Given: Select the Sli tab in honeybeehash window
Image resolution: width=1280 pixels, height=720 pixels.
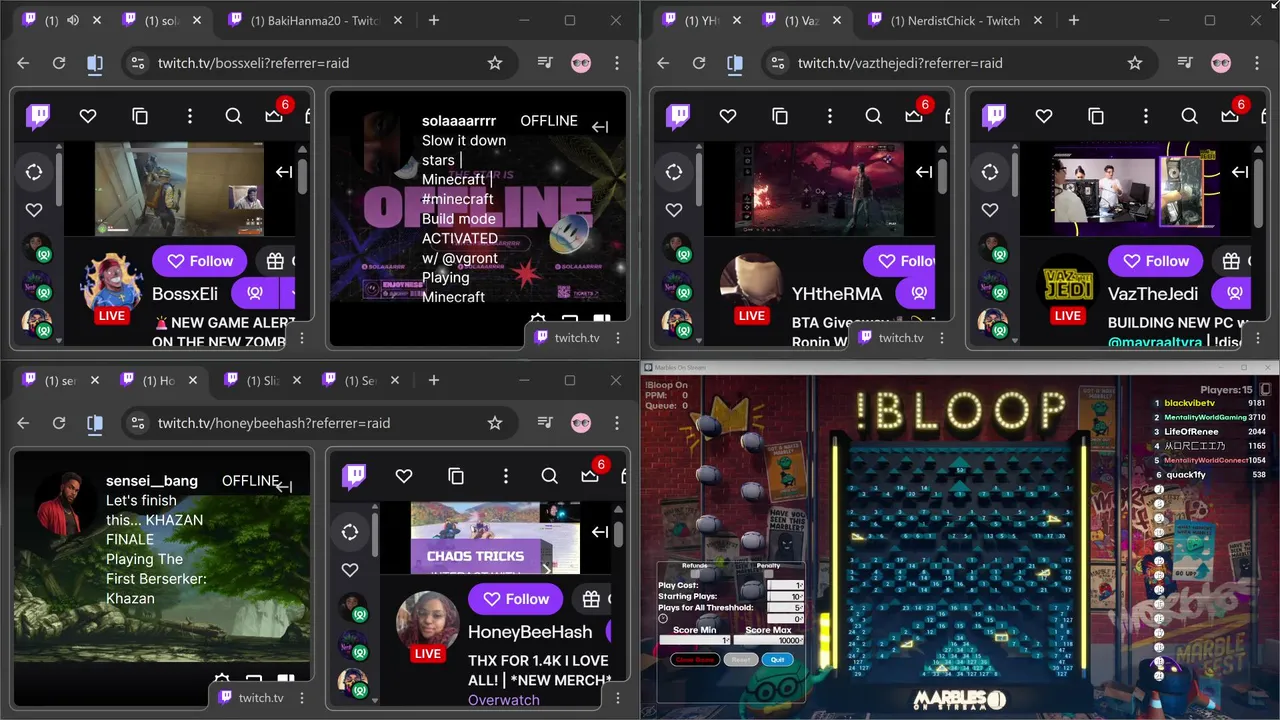Looking at the screenshot, I should click(x=262, y=380).
